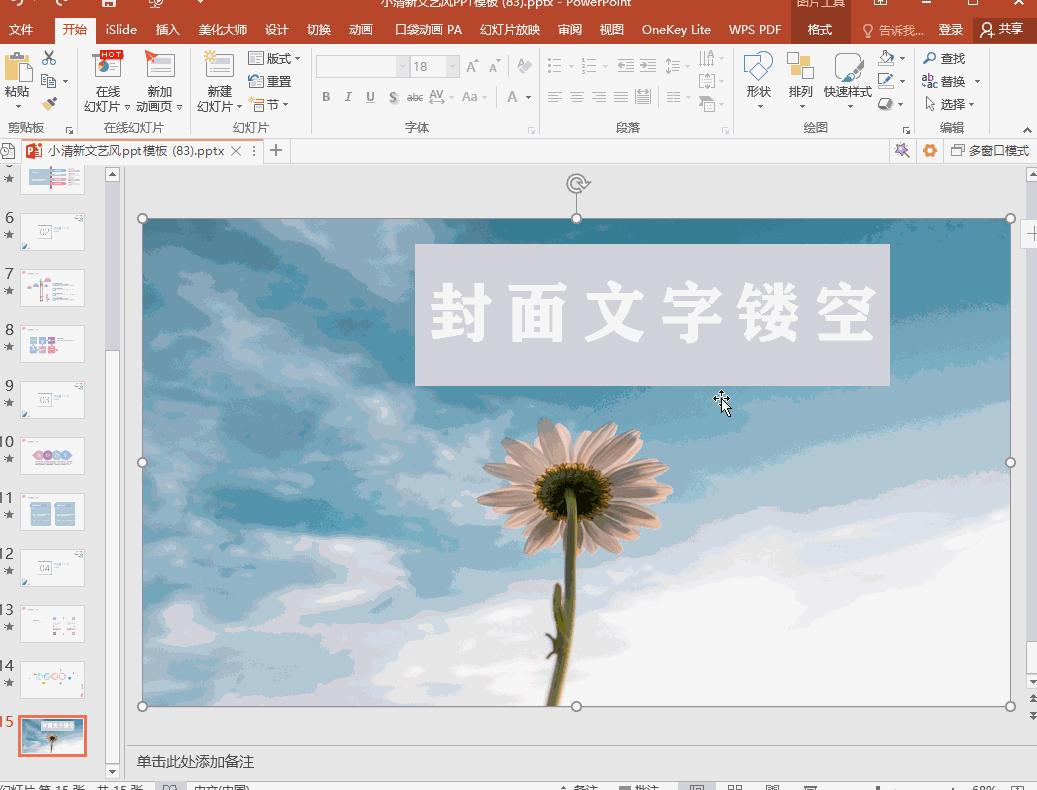Image resolution: width=1037 pixels, height=790 pixels.
Task: Toggle italic formatting
Action: 347,97
